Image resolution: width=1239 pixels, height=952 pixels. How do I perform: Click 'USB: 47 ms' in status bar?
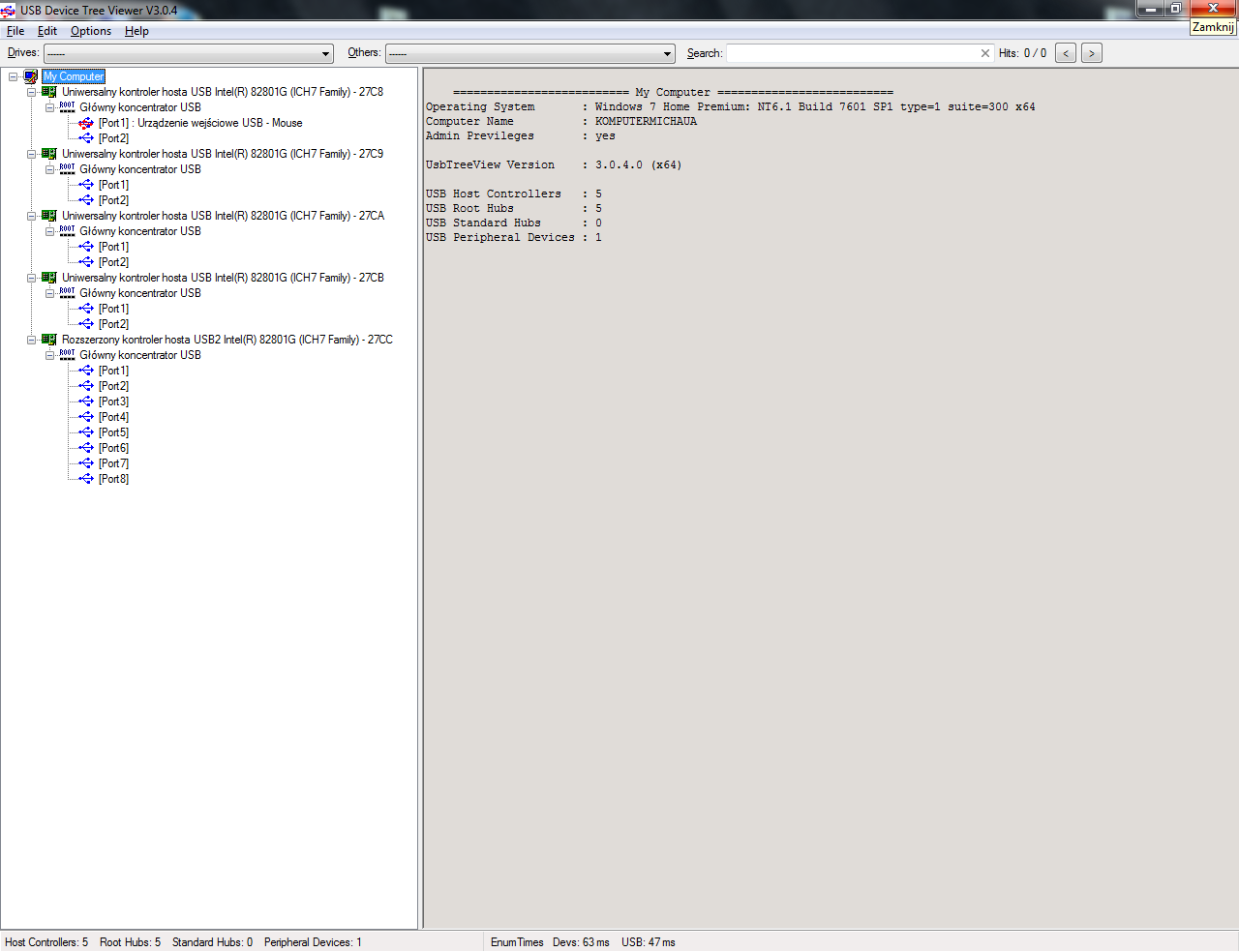pos(649,942)
